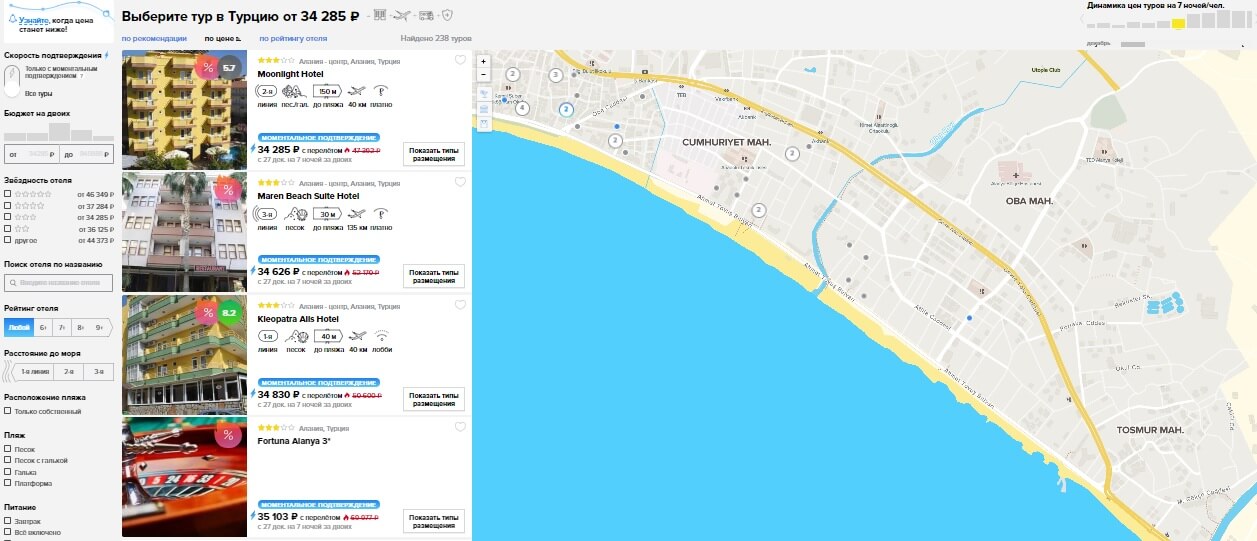Viewport: 1257px width, 541px height.
Task: Sort by 'по рейтингу отеля'
Action: click(x=293, y=39)
